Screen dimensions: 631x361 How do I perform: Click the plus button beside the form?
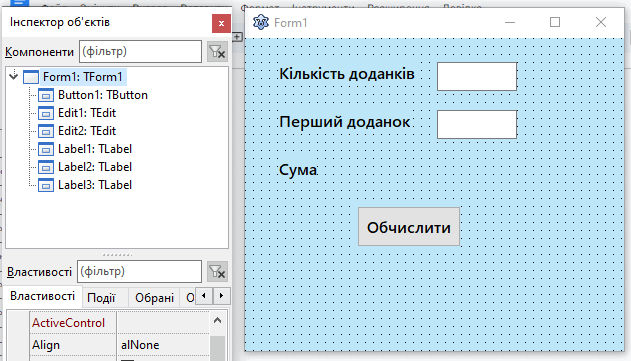coord(237,37)
